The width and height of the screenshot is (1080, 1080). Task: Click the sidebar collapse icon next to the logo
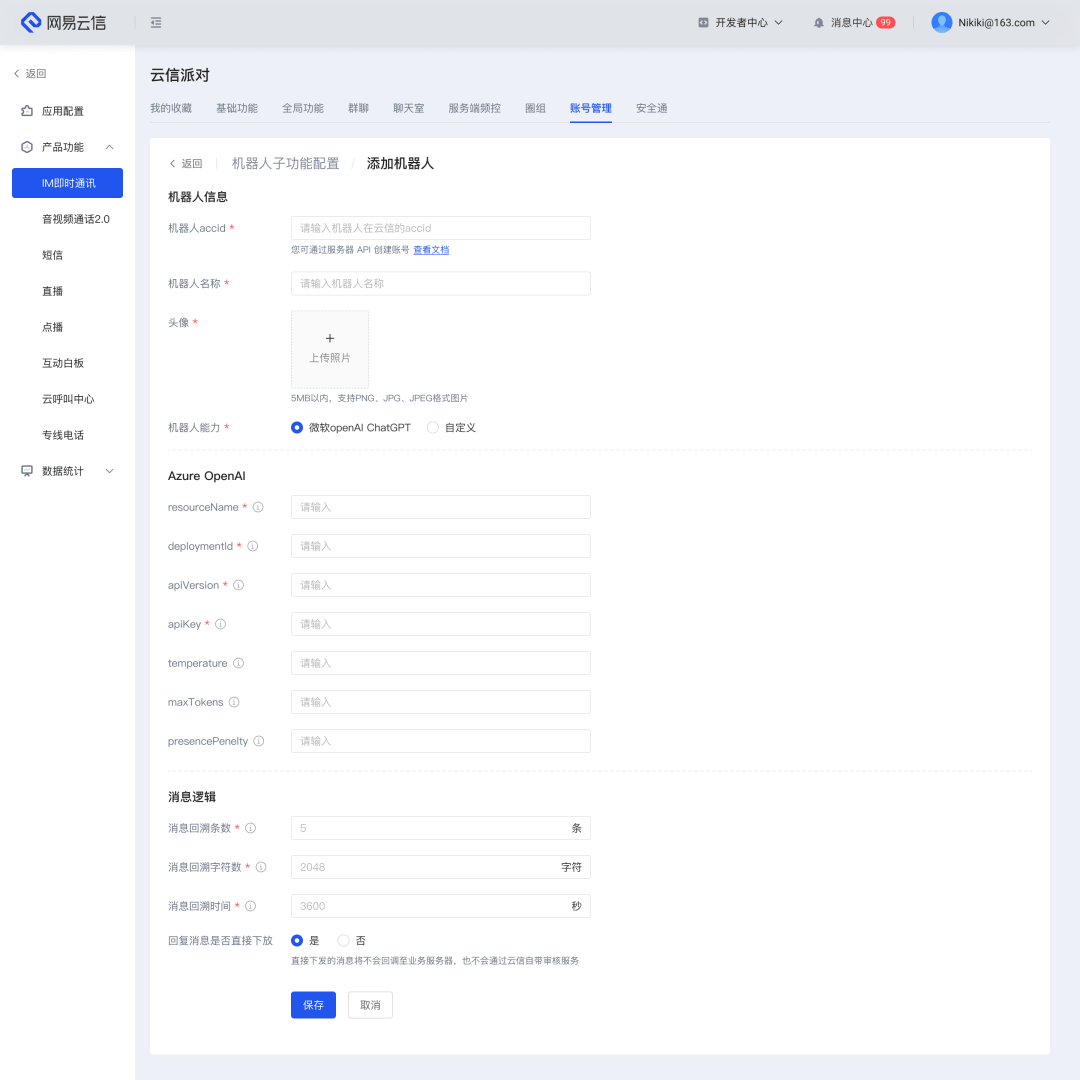156,22
